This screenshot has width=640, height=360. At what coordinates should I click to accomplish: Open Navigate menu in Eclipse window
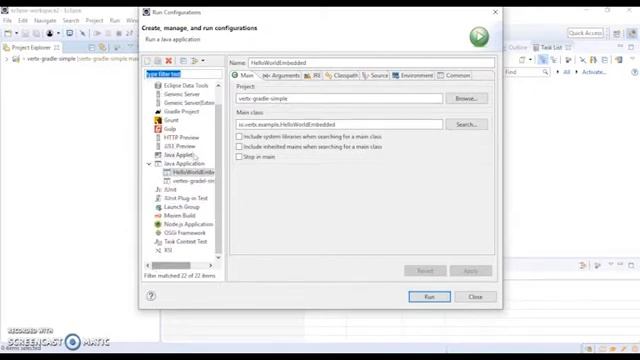[45, 20]
